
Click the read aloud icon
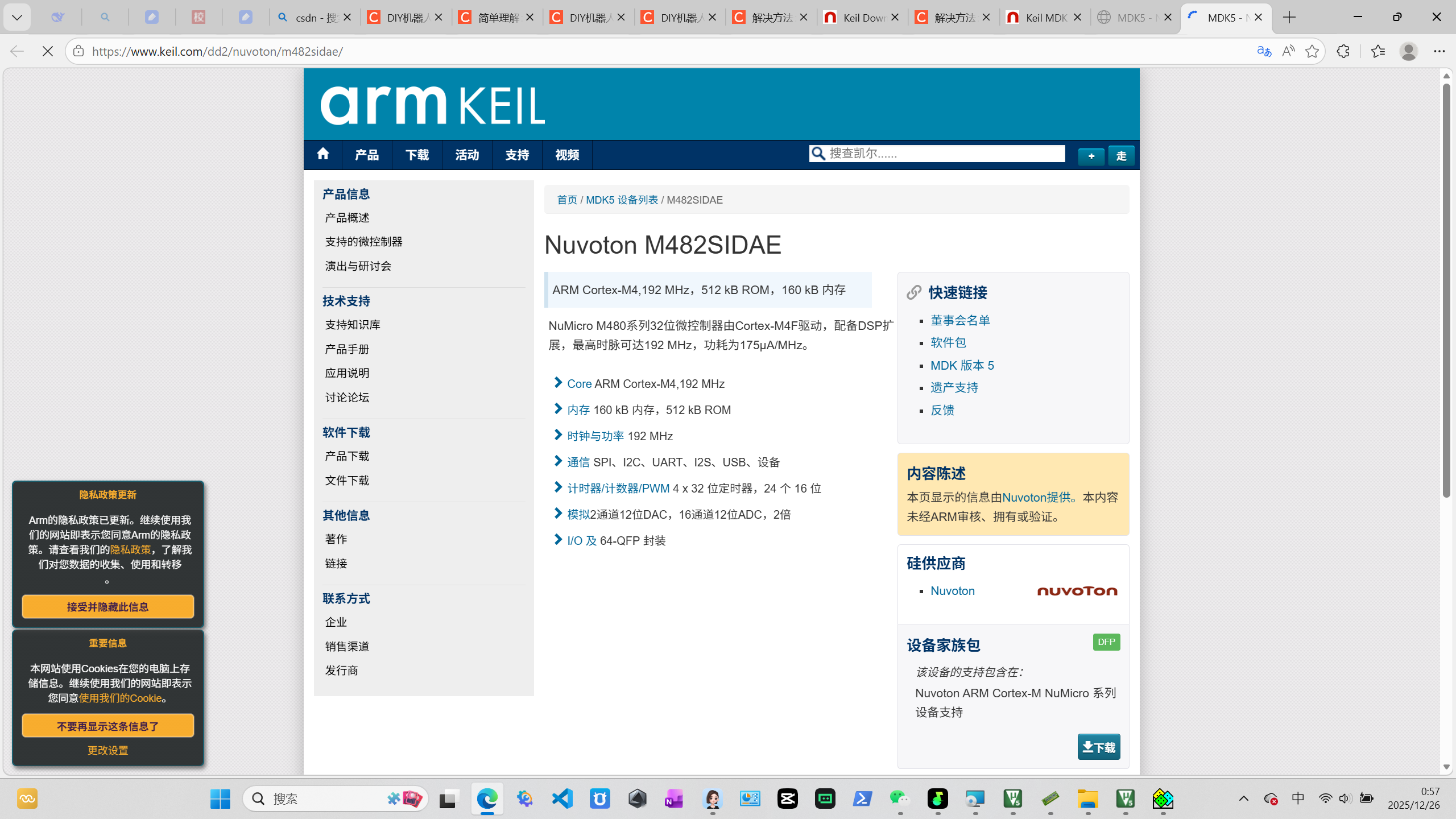1288,51
